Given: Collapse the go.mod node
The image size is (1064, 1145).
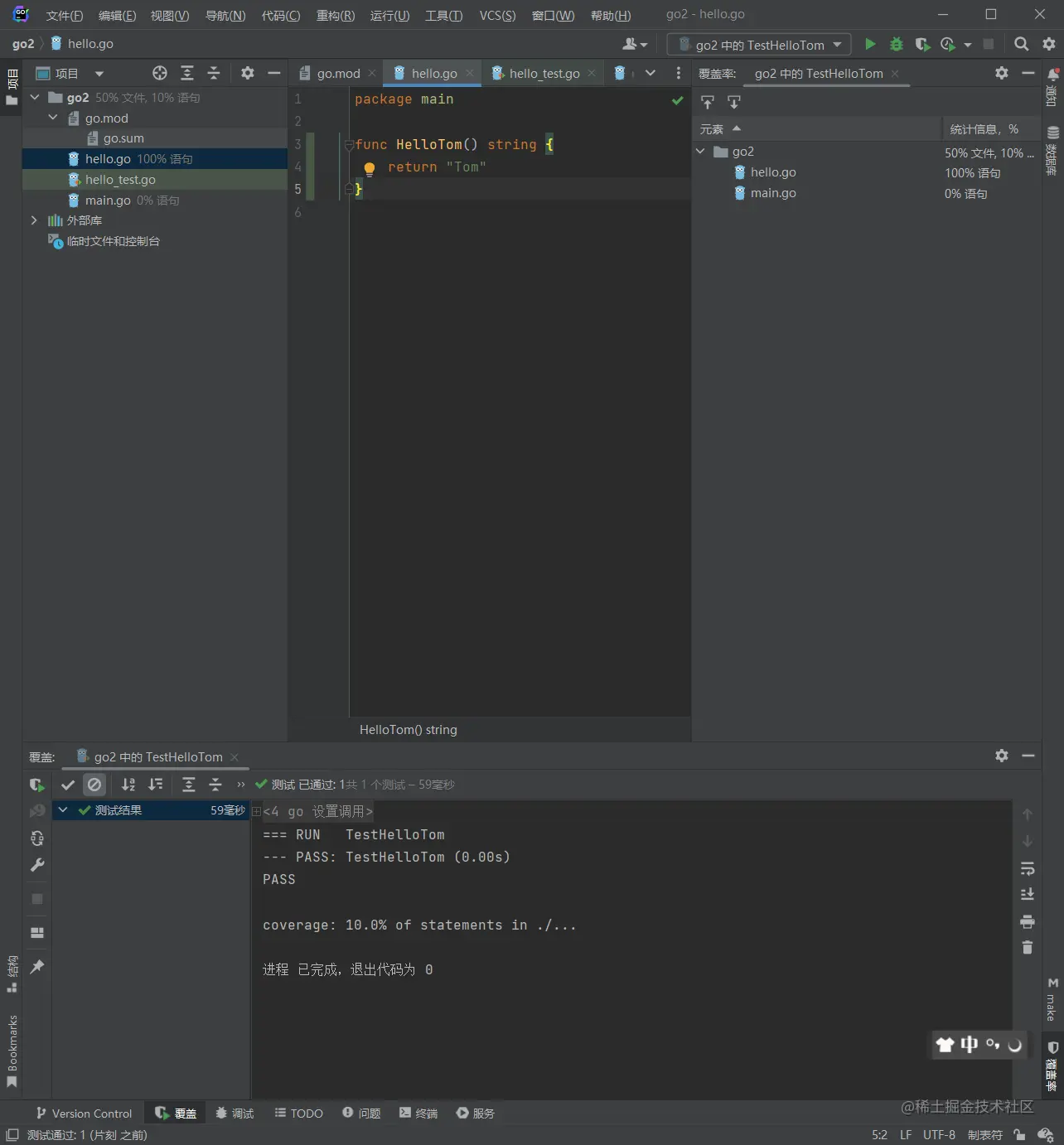Looking at the screenshot, I should click(53, 118).
